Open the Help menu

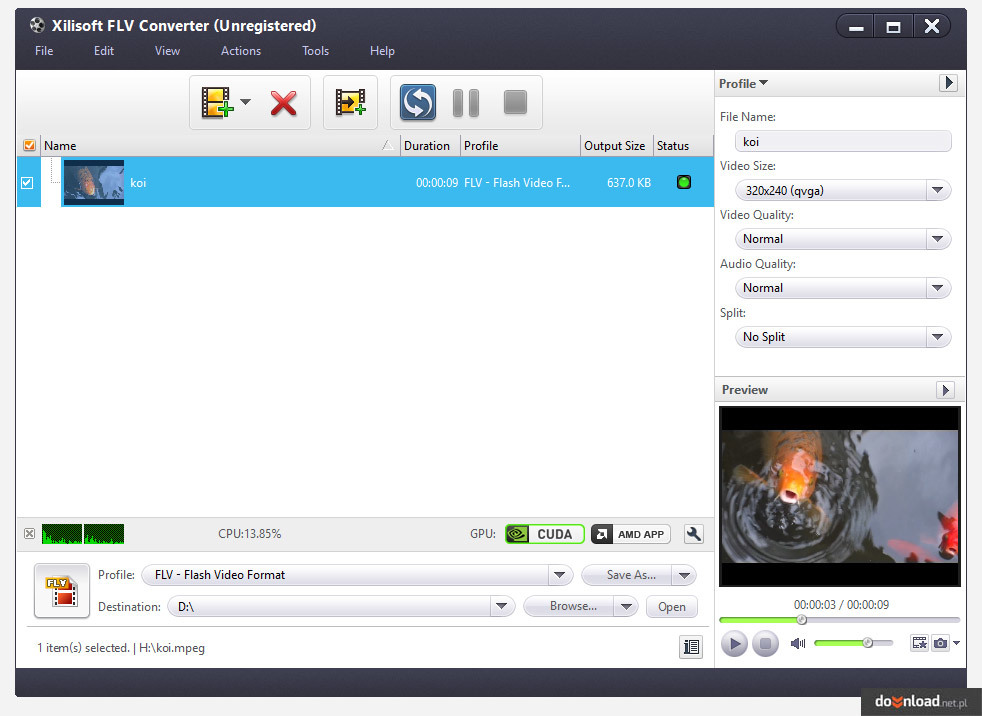point(382,51)
